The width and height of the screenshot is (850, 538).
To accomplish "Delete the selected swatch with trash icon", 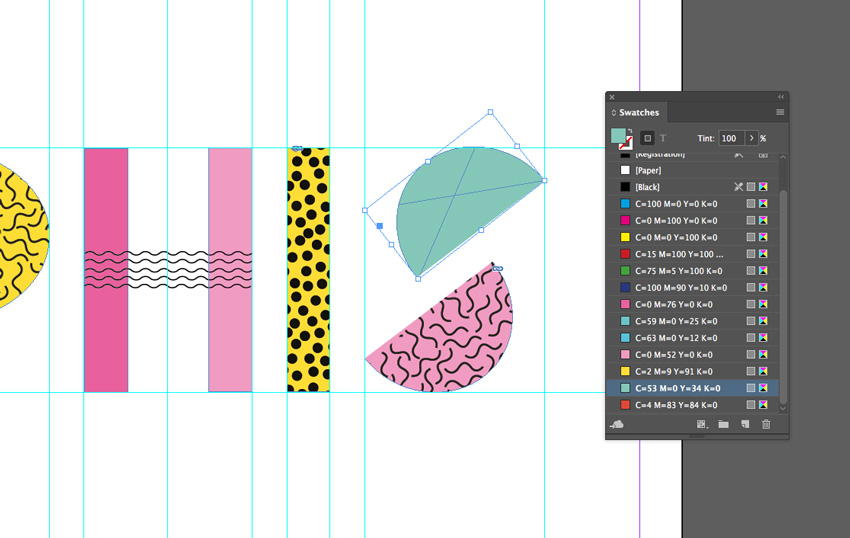I will point(767,425).
